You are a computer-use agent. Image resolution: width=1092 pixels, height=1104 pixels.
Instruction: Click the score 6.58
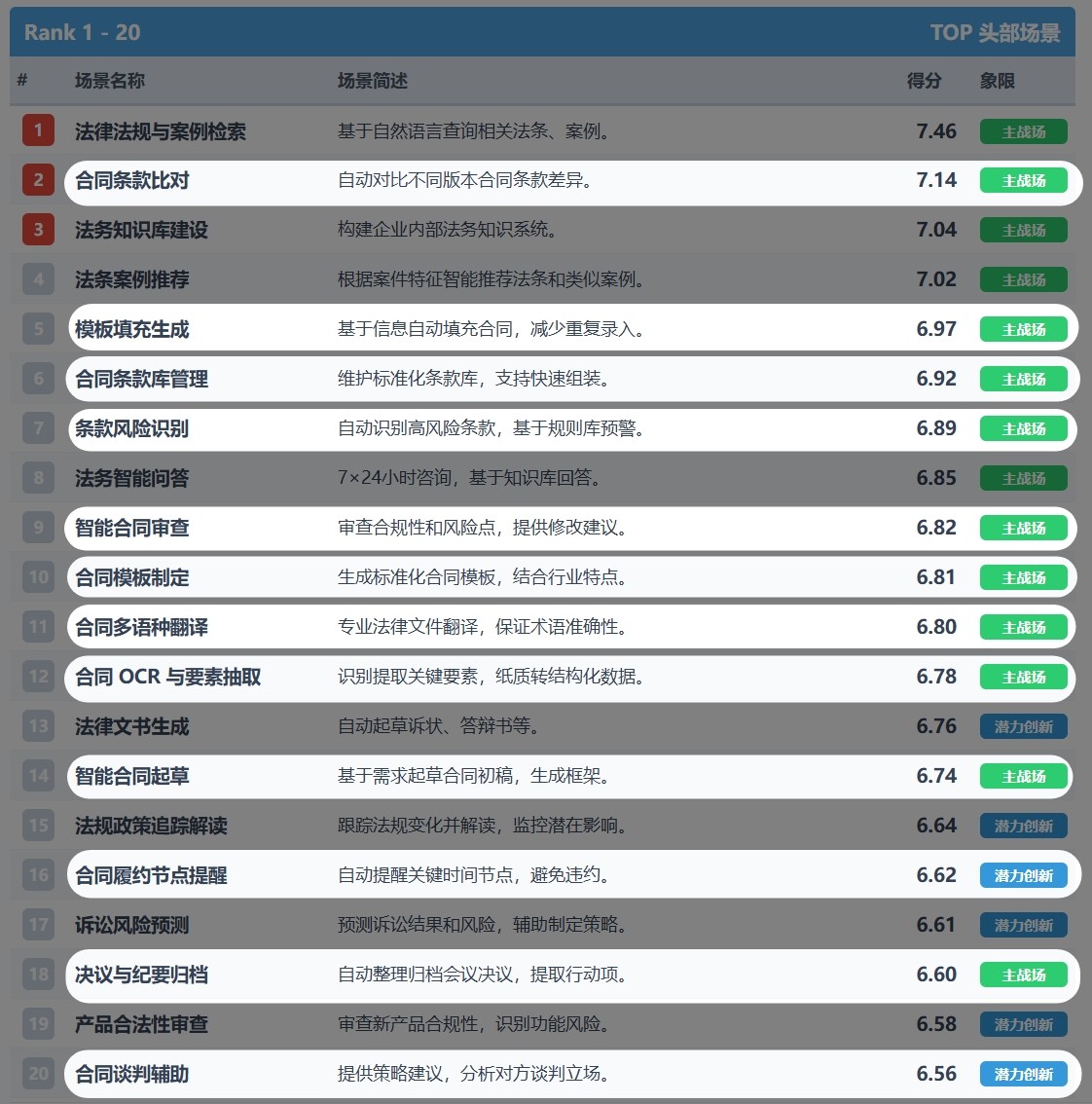pos(936,1024)
